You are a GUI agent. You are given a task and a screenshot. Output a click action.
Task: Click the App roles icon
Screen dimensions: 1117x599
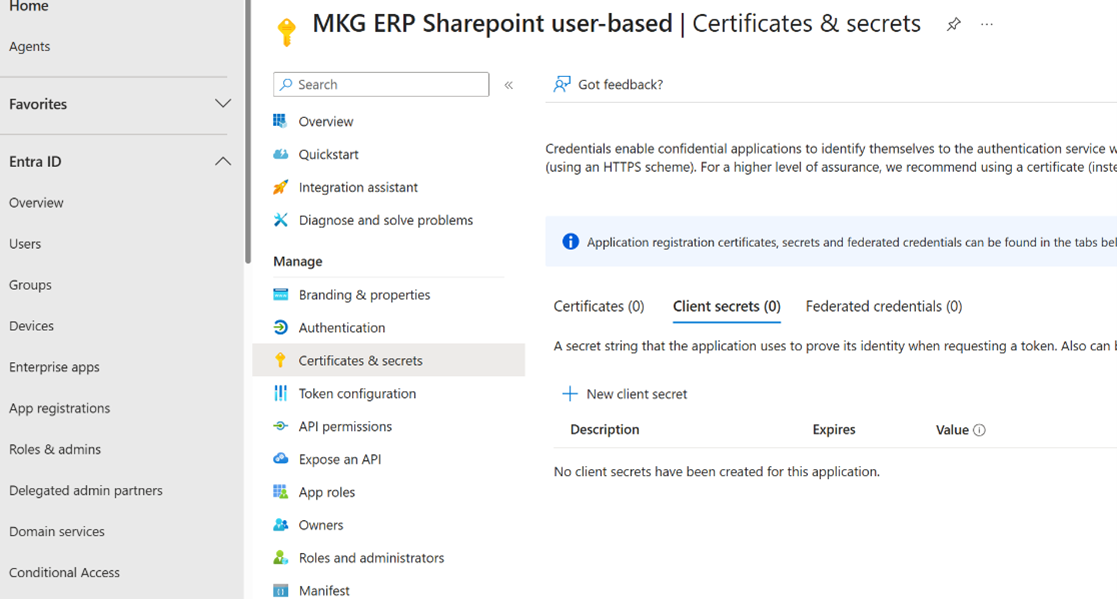coord(280,492)
